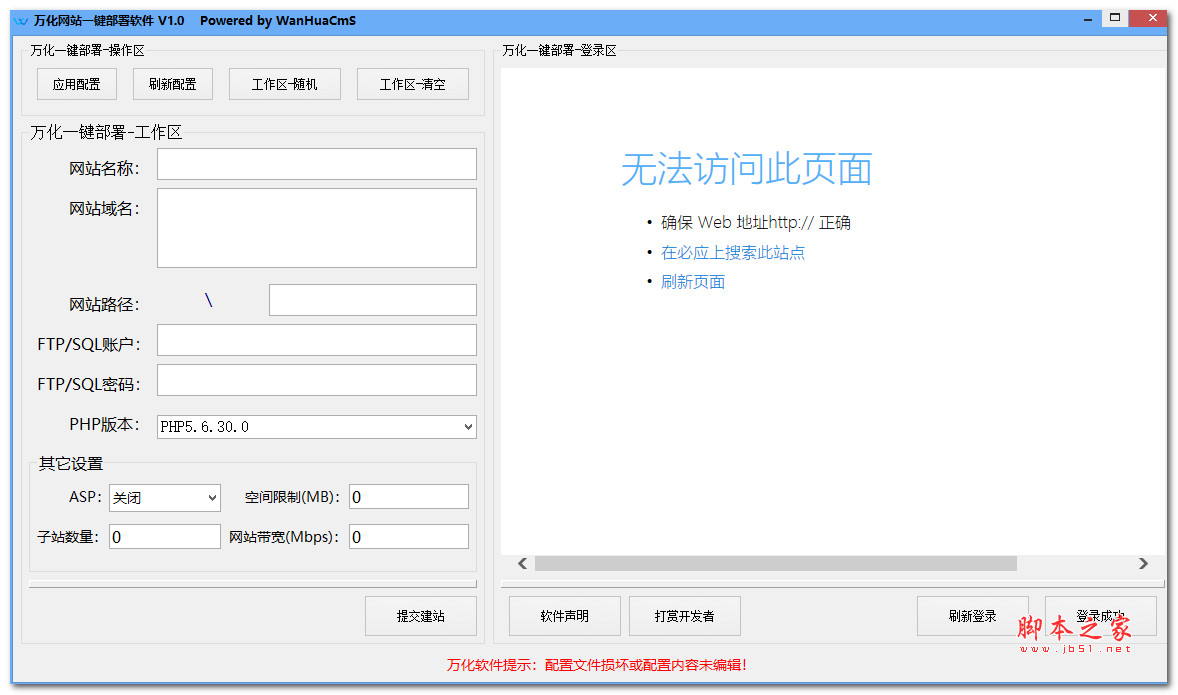This screenshot has height=695, width=1178.
Task: Click the 网站名称 input field
Action: (316, 164)
